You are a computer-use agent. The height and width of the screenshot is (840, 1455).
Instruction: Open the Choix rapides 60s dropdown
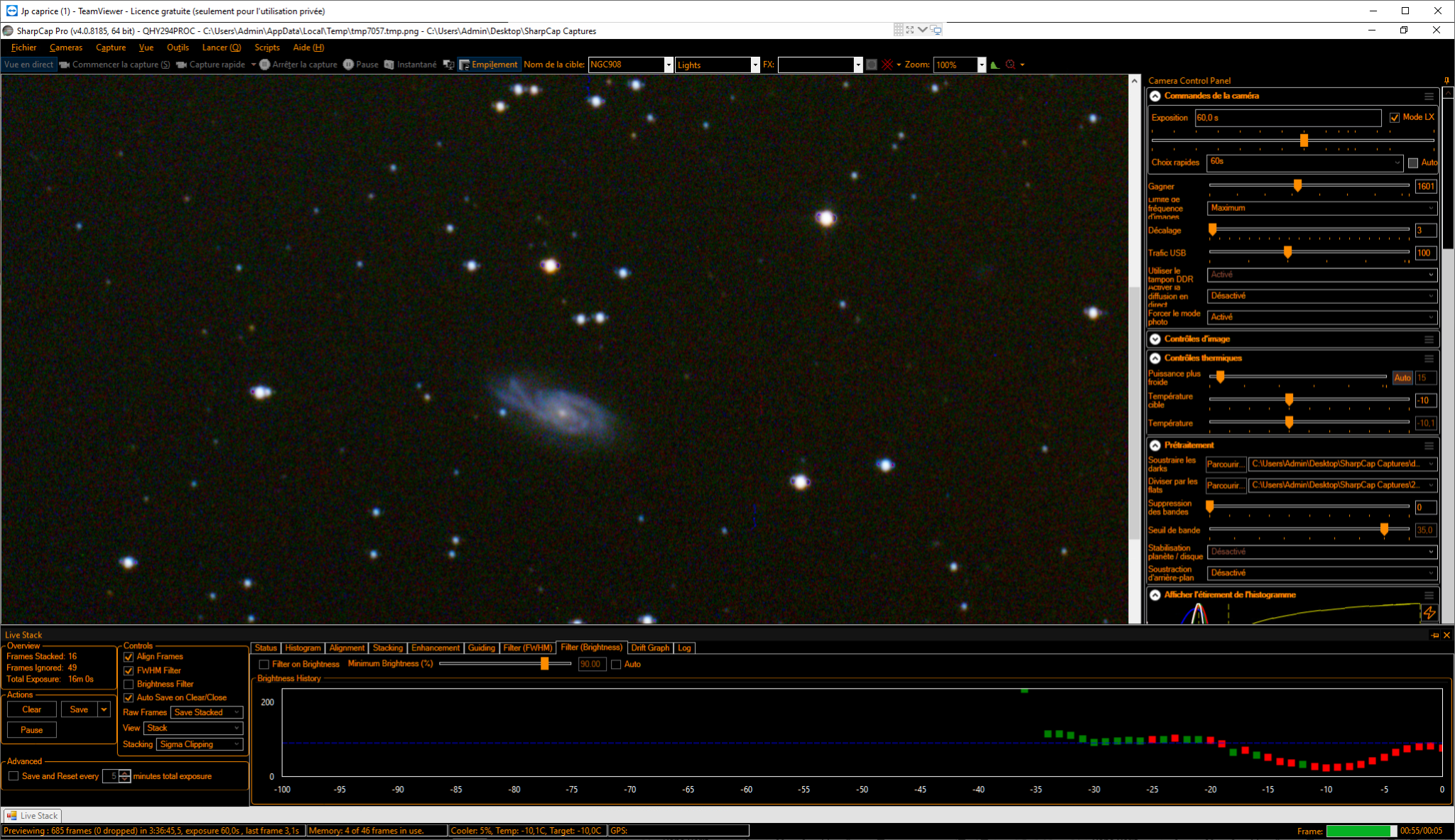(1304, 163)
